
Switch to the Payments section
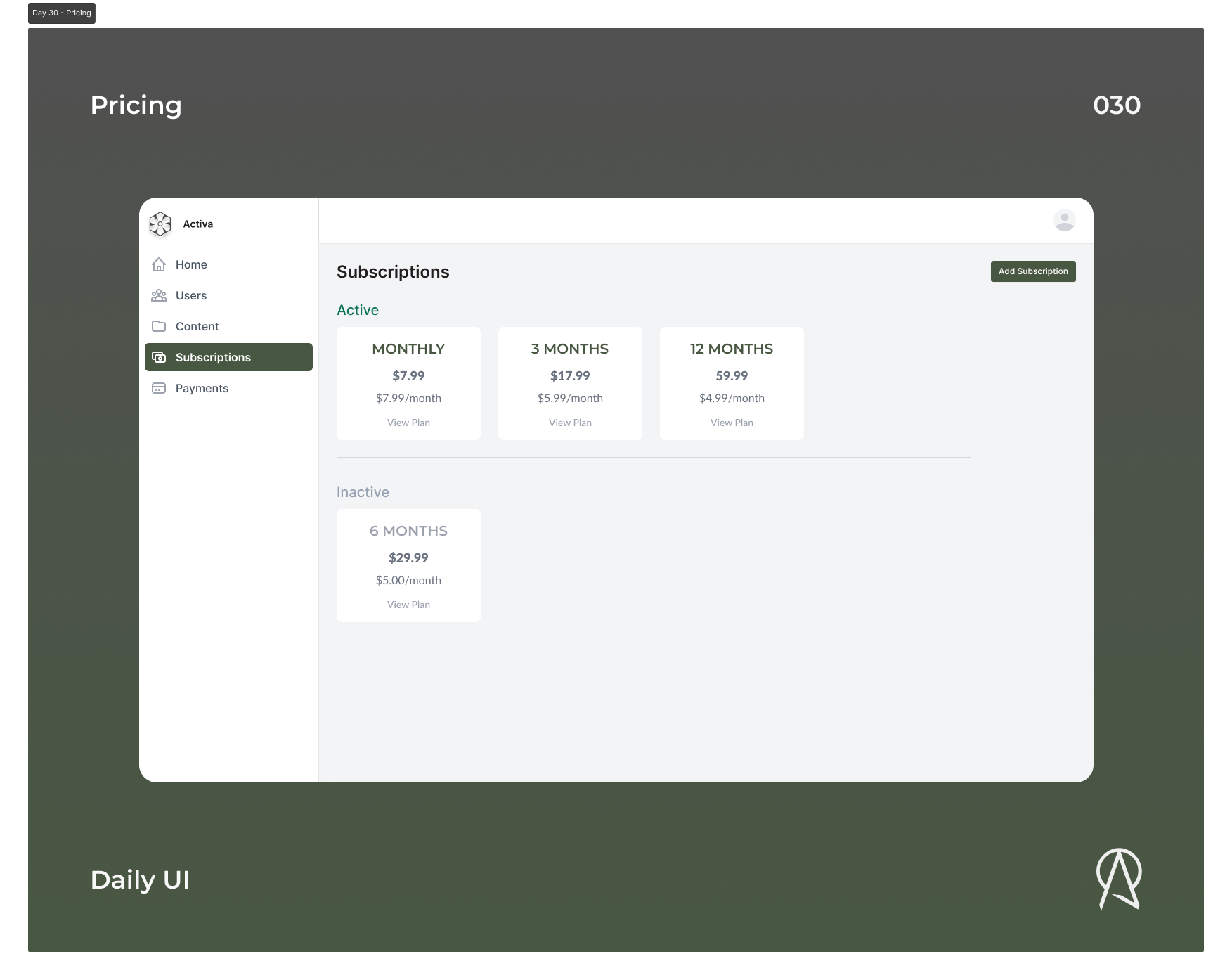coord(202,388)
